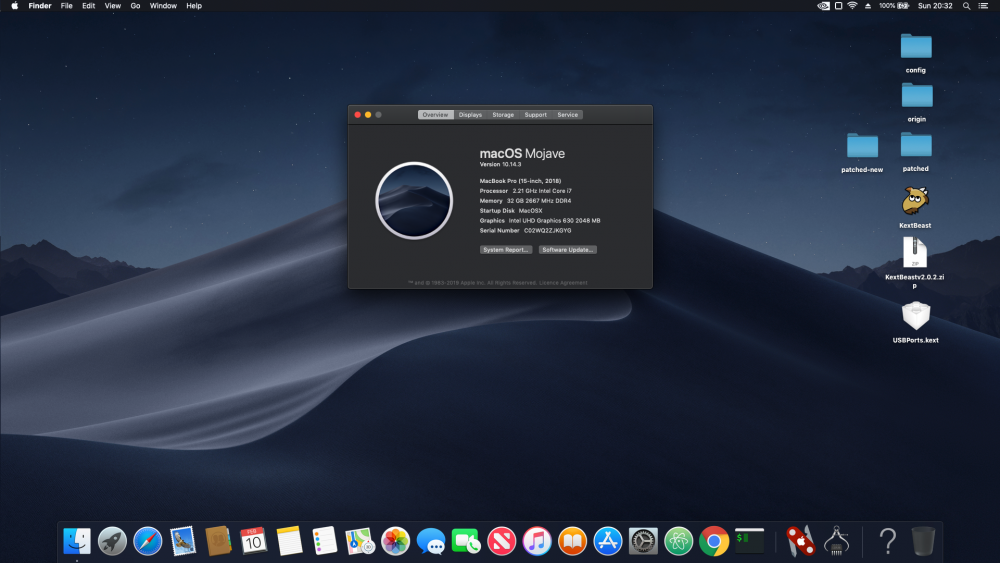Viewport: 1000px width, 563px height.
Task: Switch to the Overview tab
Action: [x=436, y=115]
